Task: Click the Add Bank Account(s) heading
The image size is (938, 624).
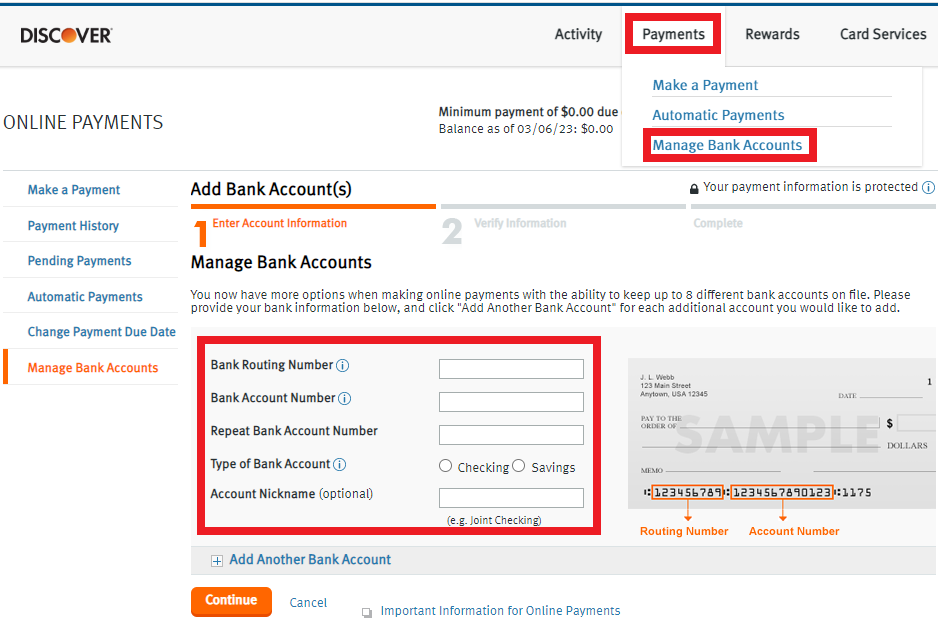Action: click(x=271, y=189)
